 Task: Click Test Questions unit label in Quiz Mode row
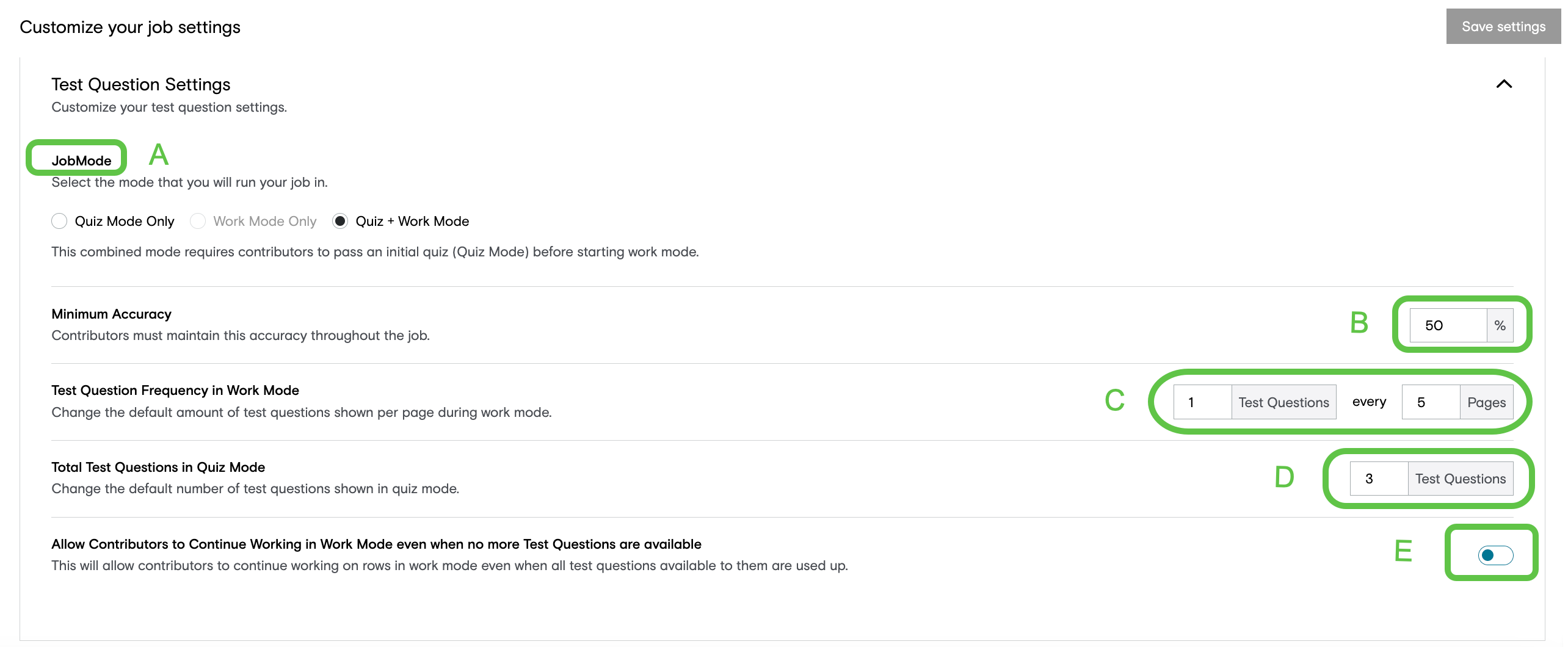[x=1460, y=479]
